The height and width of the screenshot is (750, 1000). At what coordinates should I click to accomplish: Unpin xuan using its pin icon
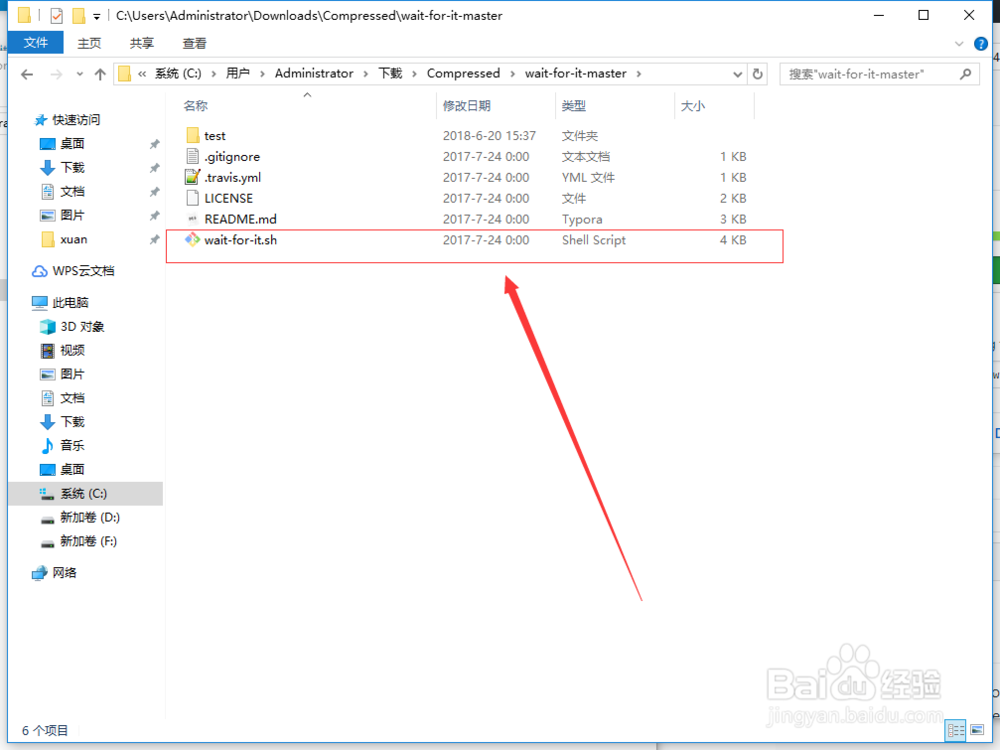click(x=154, y=240)
